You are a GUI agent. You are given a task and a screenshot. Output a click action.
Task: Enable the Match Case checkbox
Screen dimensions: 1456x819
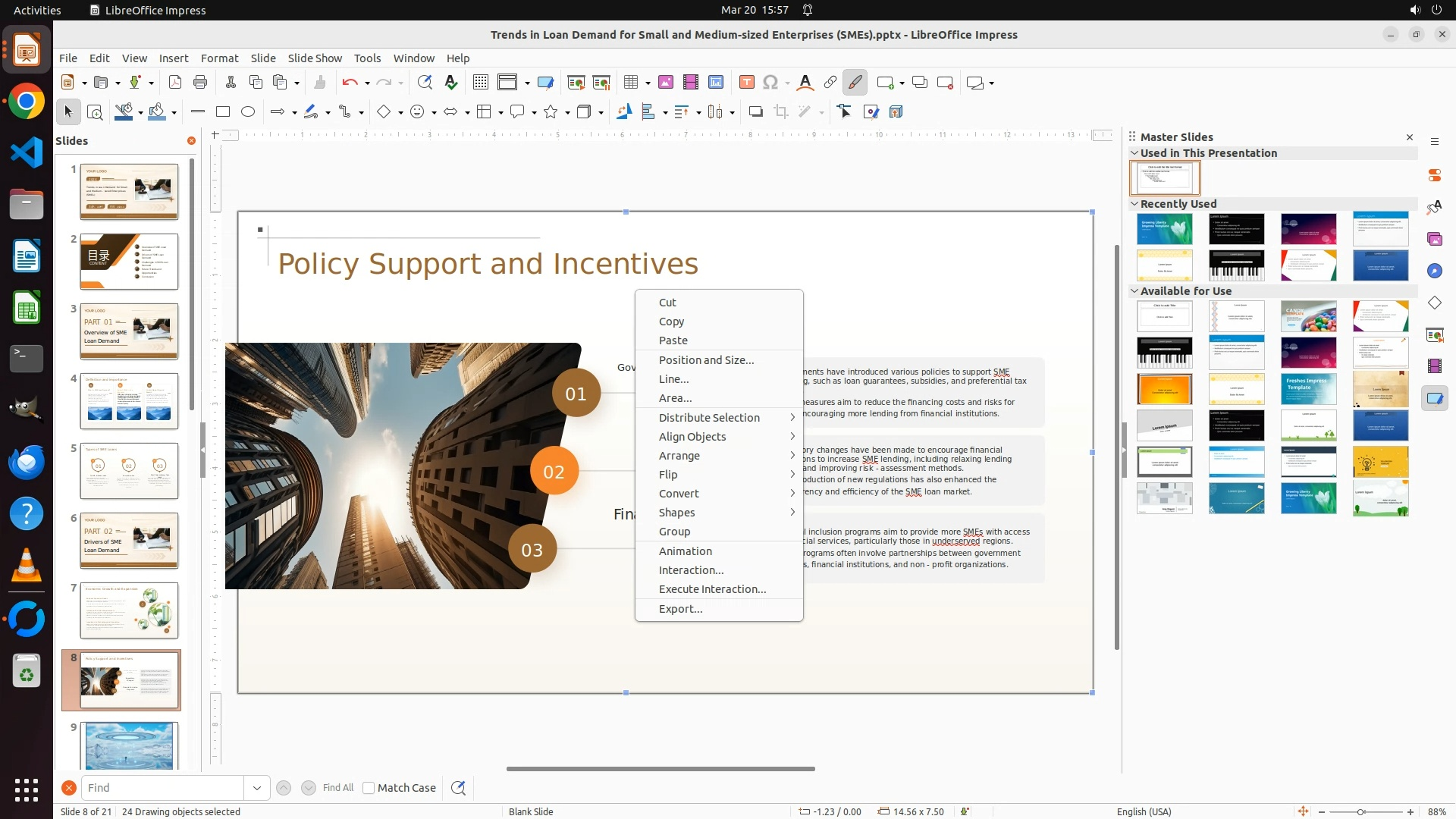[x=369, y=788]
